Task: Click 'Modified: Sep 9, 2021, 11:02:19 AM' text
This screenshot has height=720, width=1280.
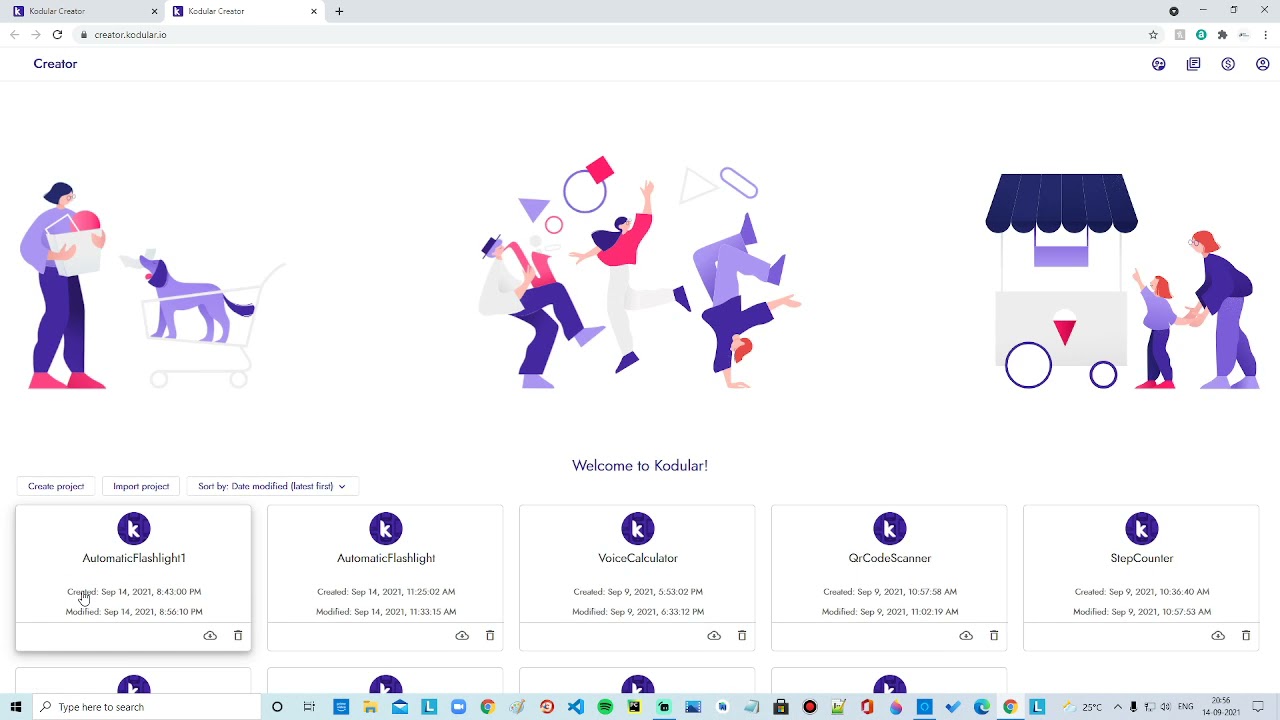Action: click(x=890, y=612)
